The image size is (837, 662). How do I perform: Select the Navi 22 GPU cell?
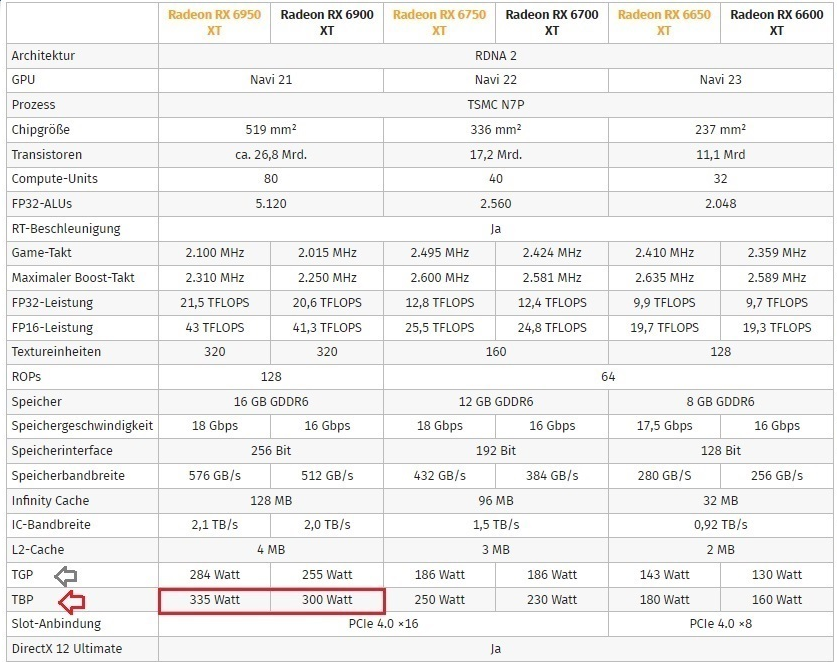click(x=496, y=80)
